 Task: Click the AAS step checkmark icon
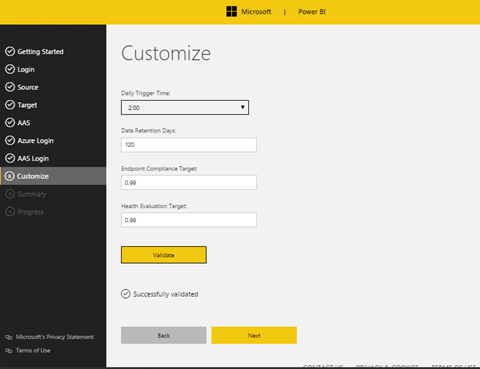pyautogui.click(x=10, y=123)
